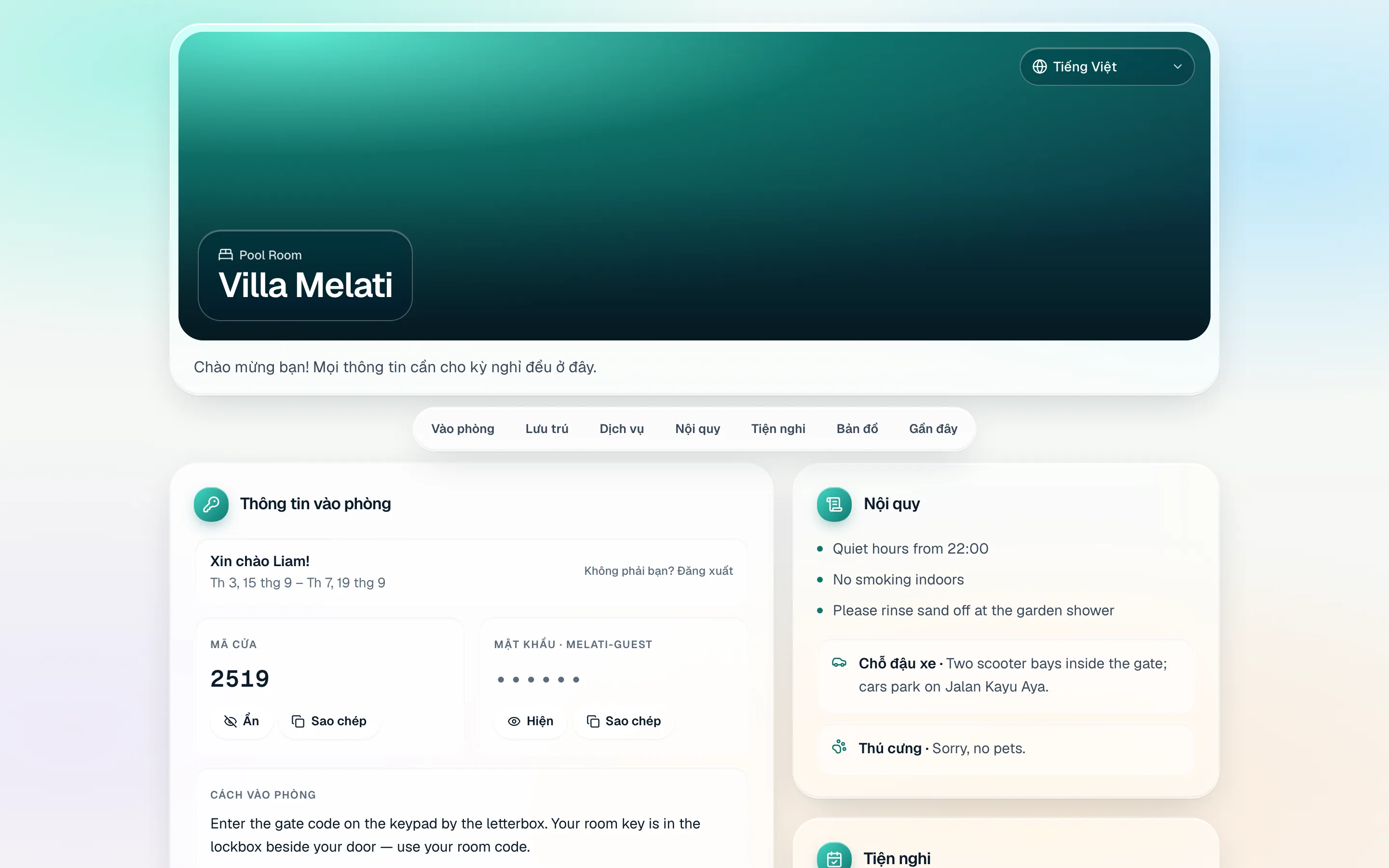The image size is (1389, 868).
Task: Click the garden shower rinse rule
Action: coord(973,610)
